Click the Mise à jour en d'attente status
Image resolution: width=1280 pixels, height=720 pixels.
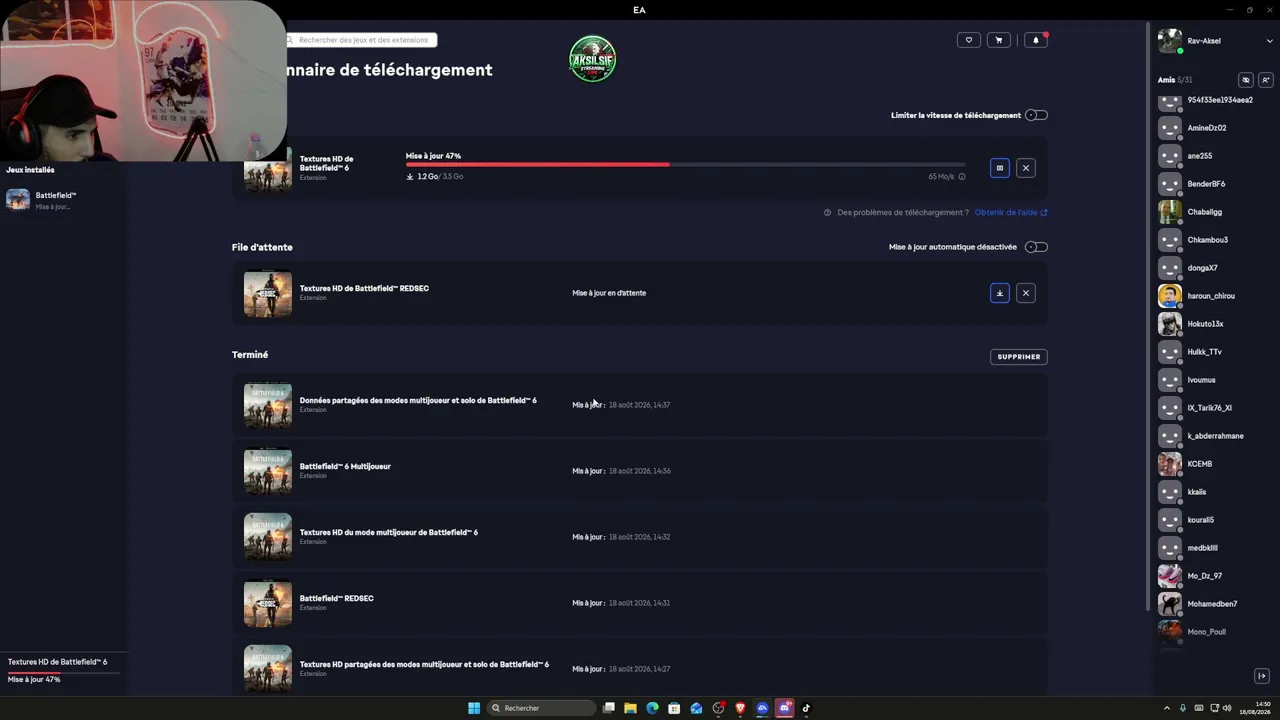point(609,293)
